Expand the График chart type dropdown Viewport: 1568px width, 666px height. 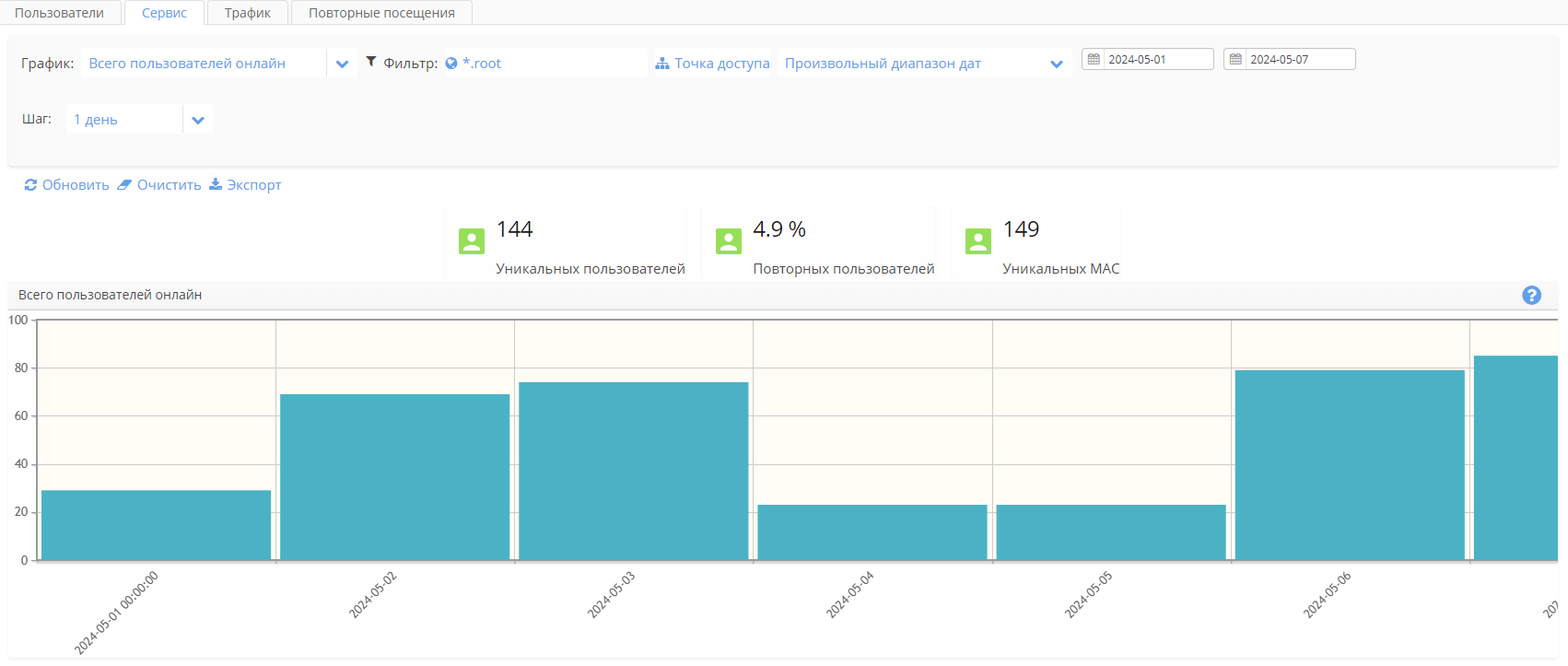pyautogui.click(x=342, y=64)
